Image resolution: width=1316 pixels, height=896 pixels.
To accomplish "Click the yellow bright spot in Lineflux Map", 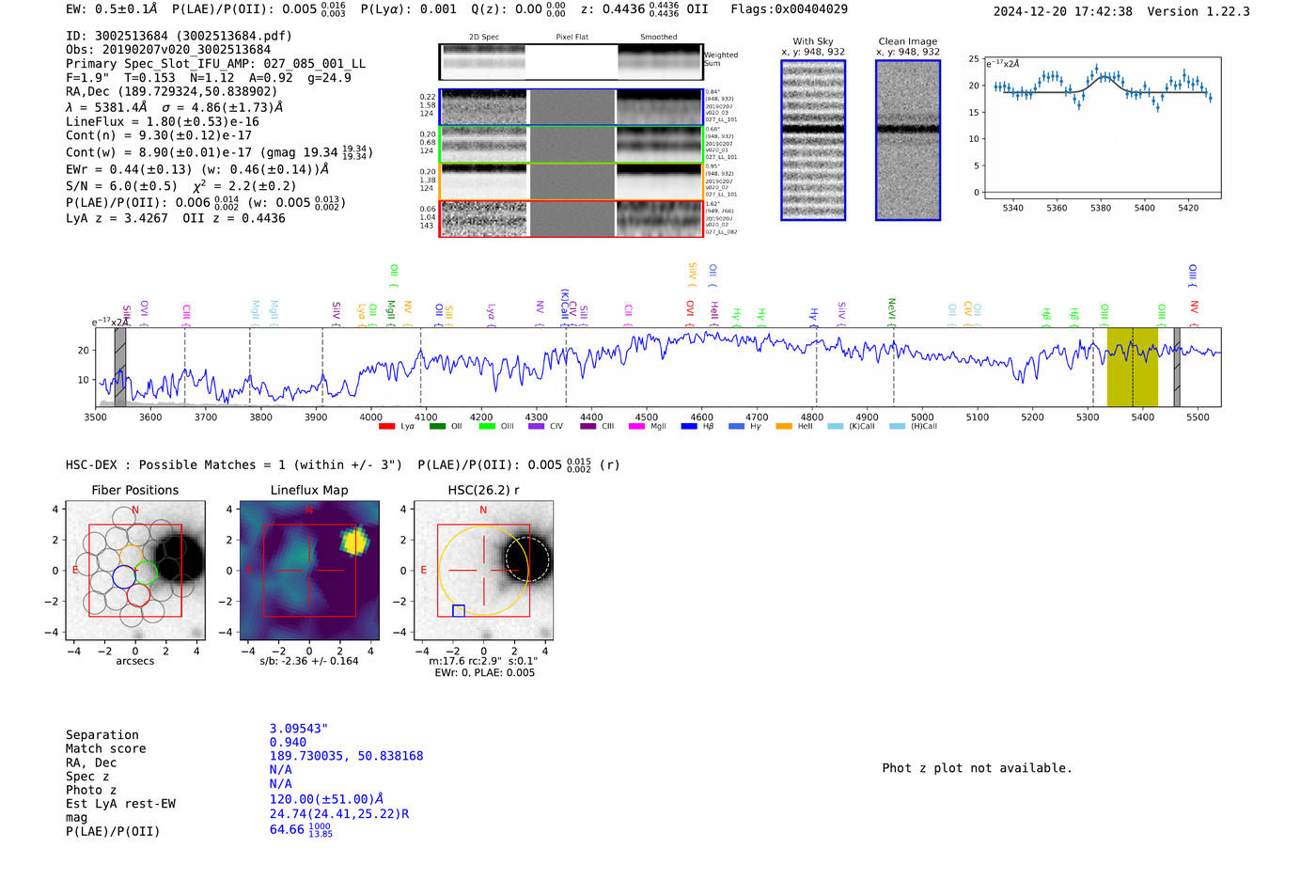I will click(352, 541).
